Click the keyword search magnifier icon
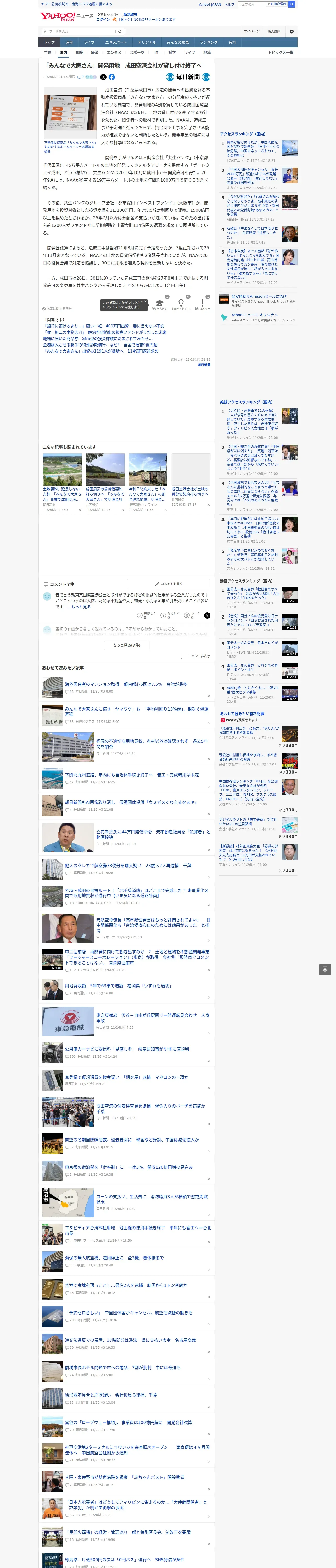336x1568 pixels. click(x=120, y=32)
